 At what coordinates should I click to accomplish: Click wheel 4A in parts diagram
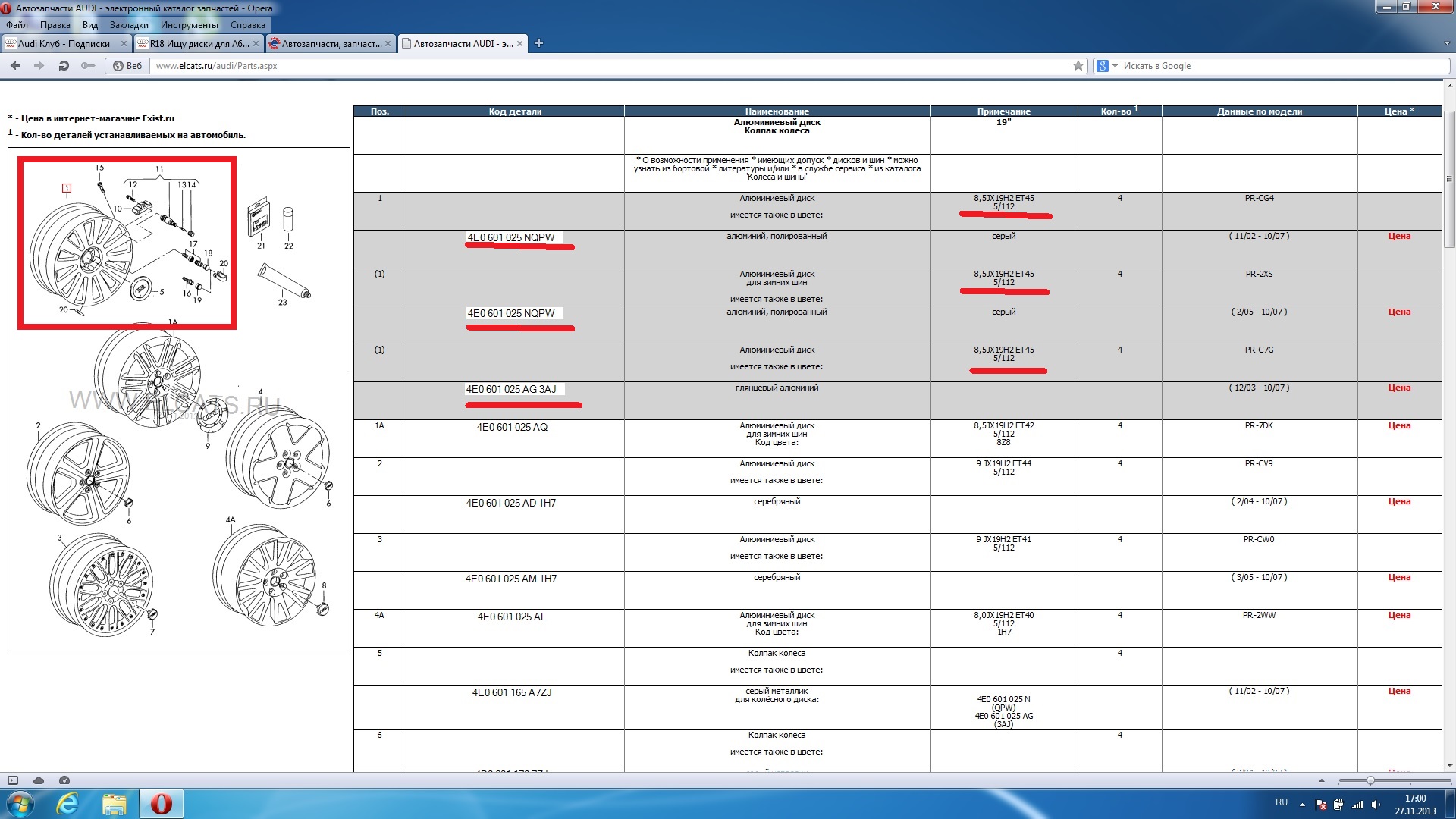(264, 575)
